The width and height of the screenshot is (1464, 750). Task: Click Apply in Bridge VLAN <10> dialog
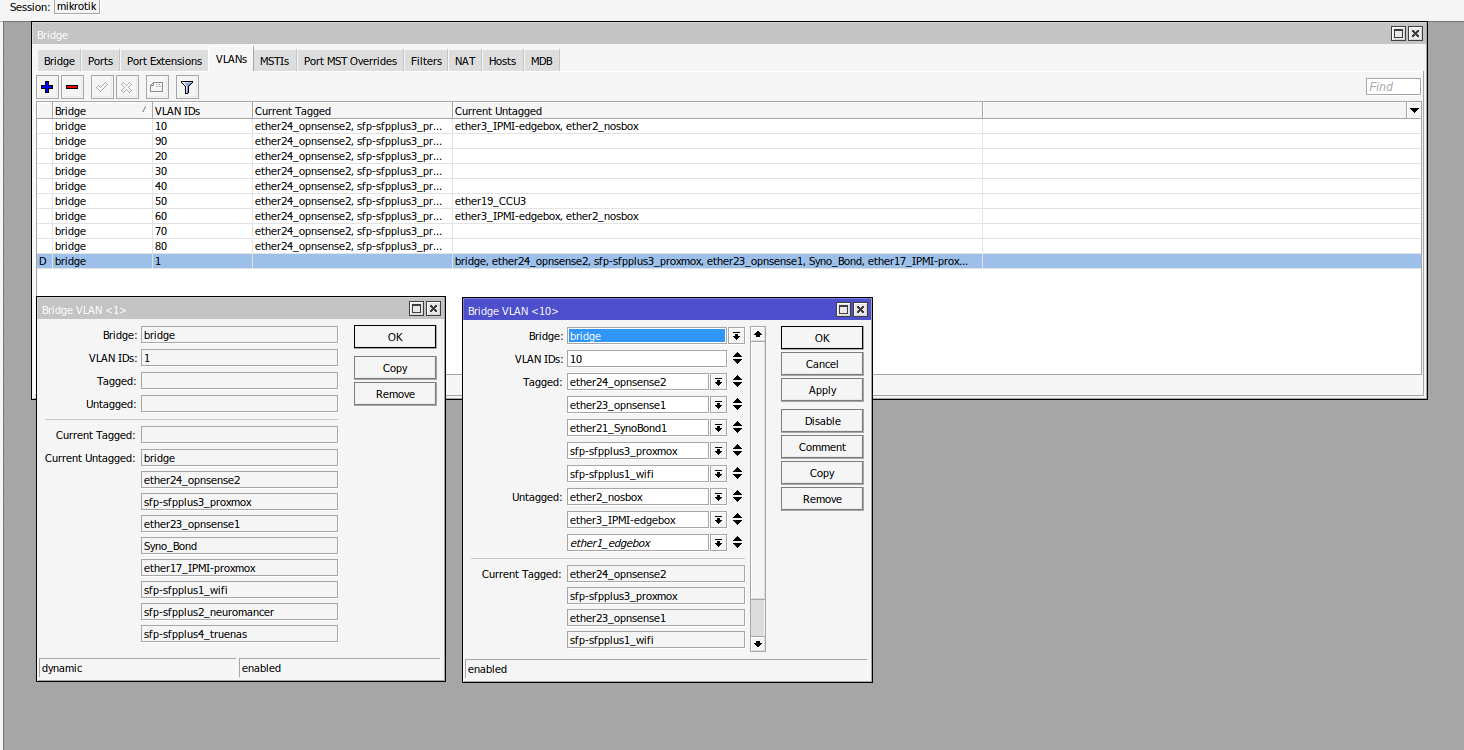pos(822,390)
